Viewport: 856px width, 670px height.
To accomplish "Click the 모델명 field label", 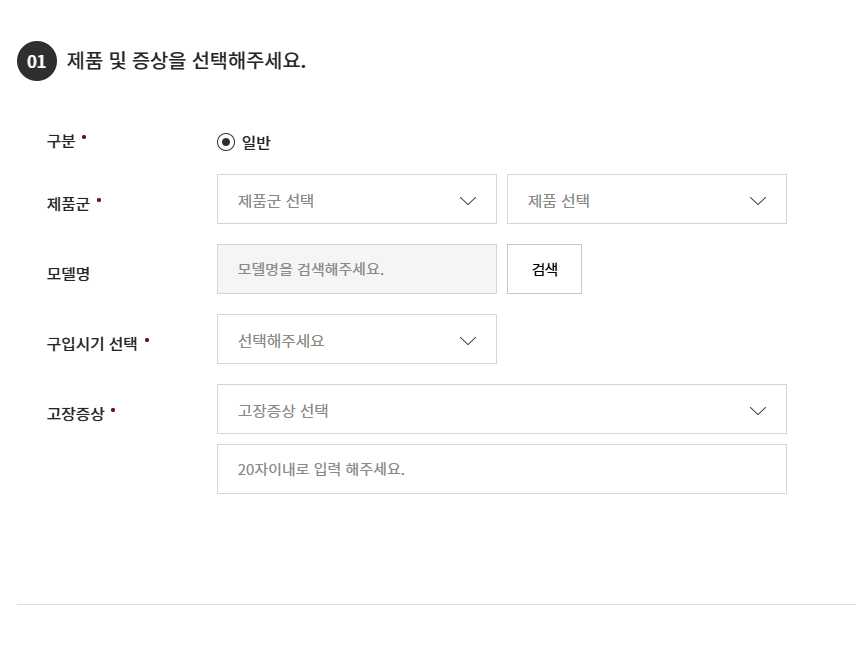I will click(68, 274).
